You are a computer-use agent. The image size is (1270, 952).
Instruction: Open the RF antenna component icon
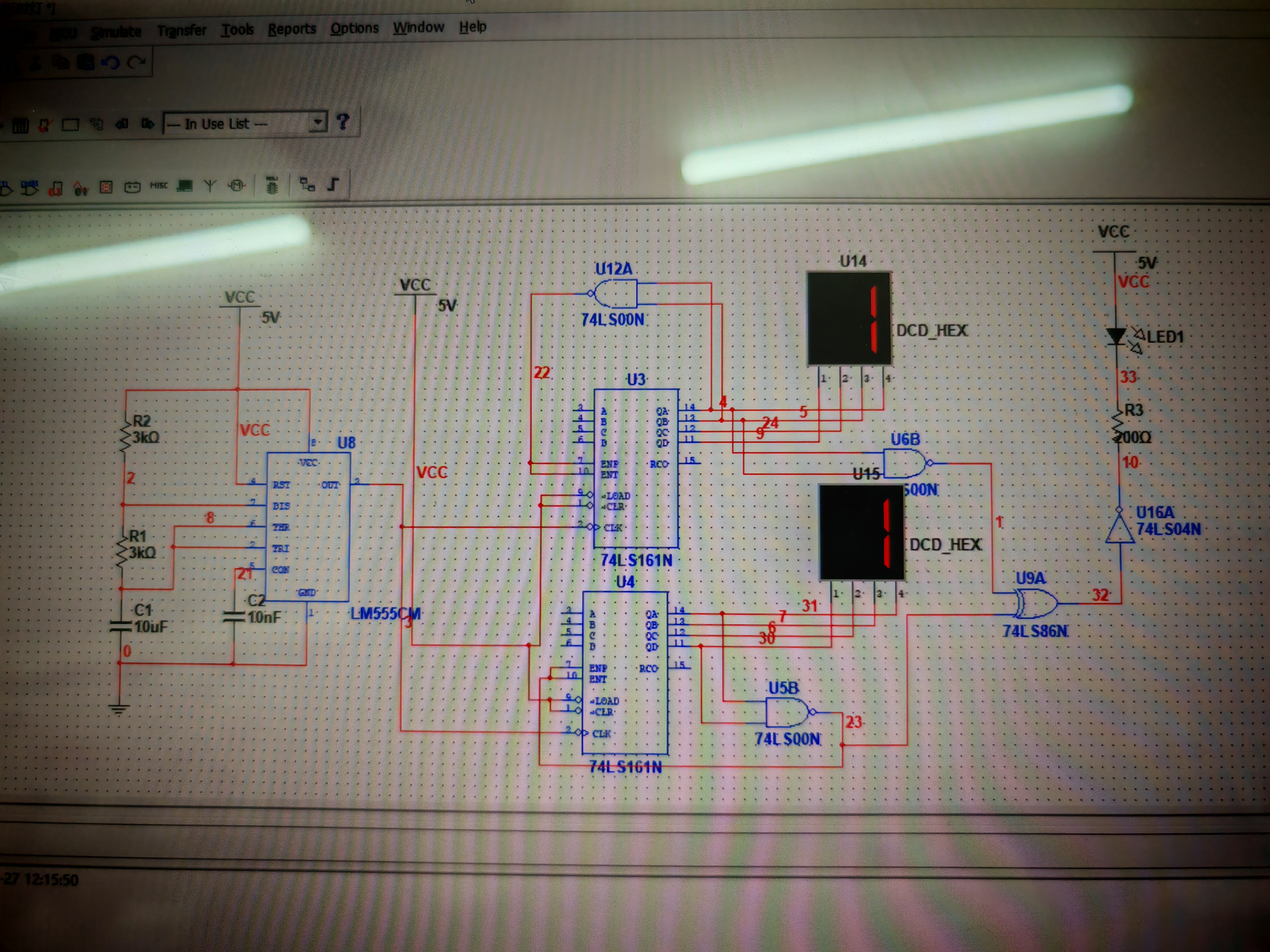(x=210, y=185)
